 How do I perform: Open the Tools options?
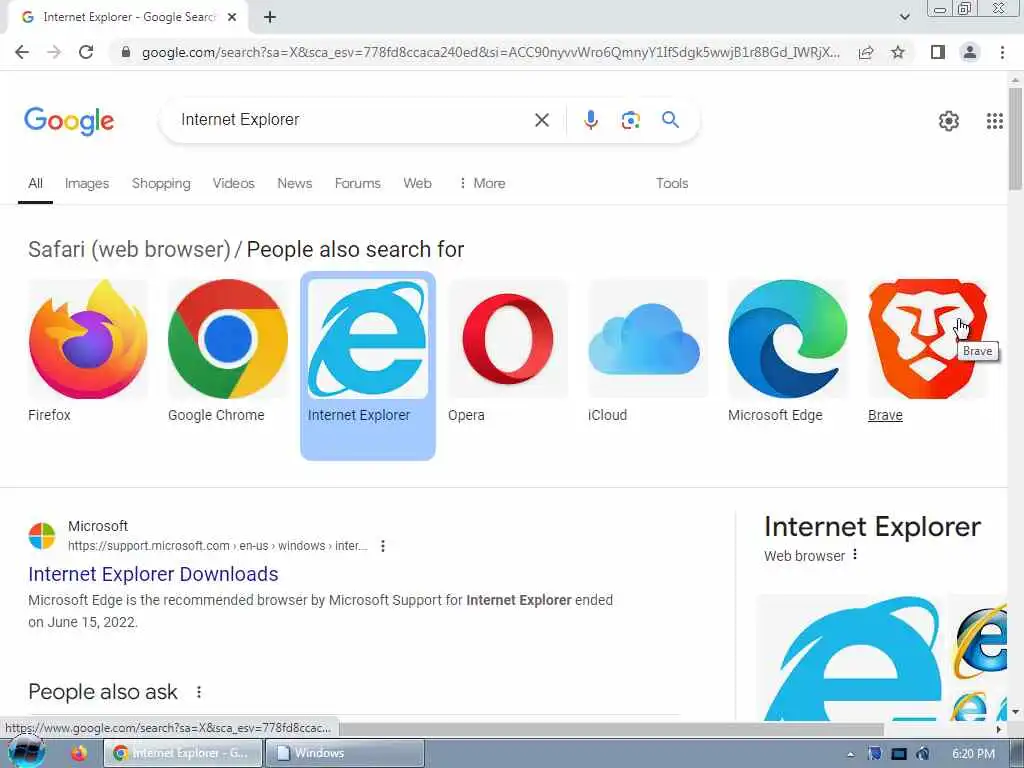click(x=672, y=184)
